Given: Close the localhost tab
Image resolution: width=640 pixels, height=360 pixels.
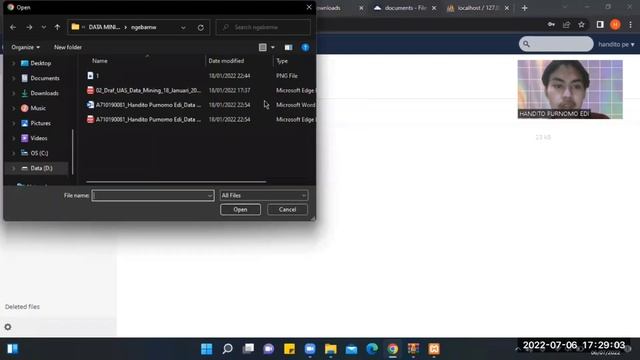Looking at the screenshot, I should [x=507, y=8].
